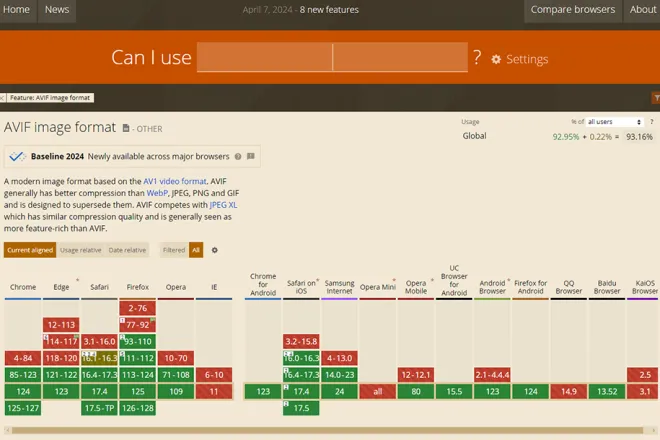The image size is (660, 440).
Task: Click Samsung Internet header
Action: click(339, 287)
